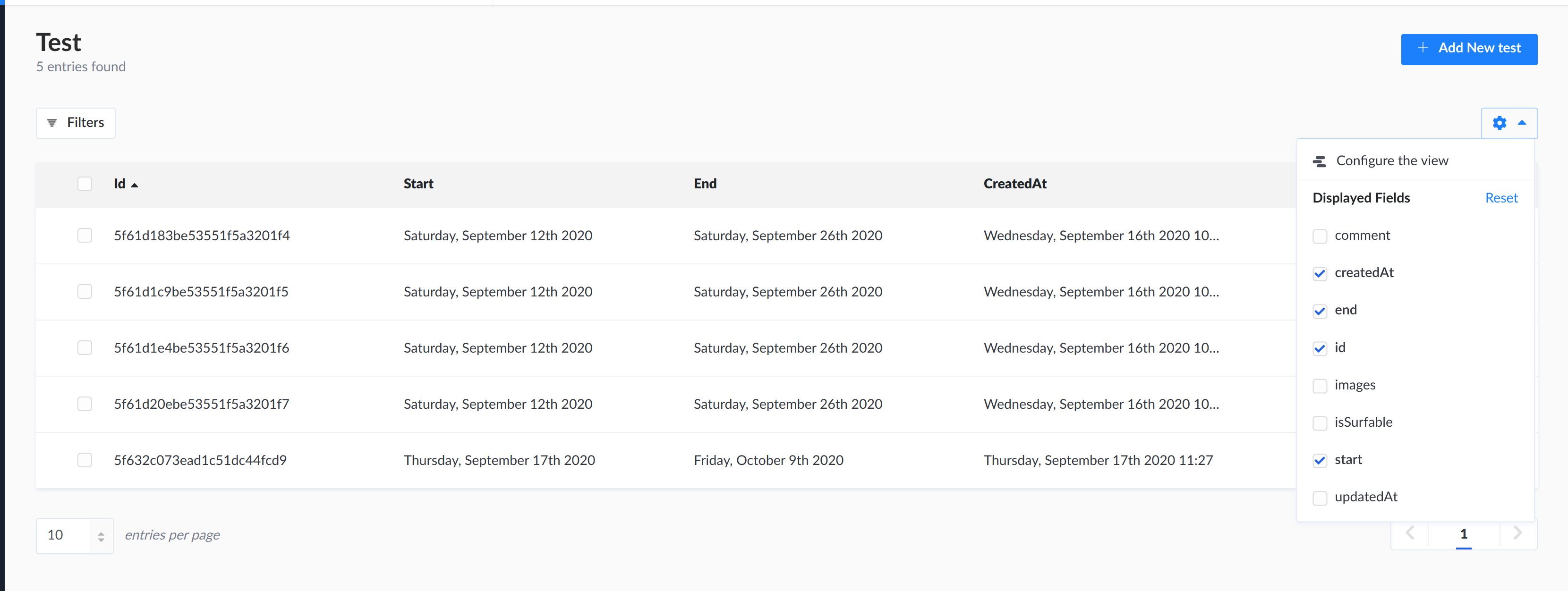
Task: Sort table by Start column
Action: 418,184
